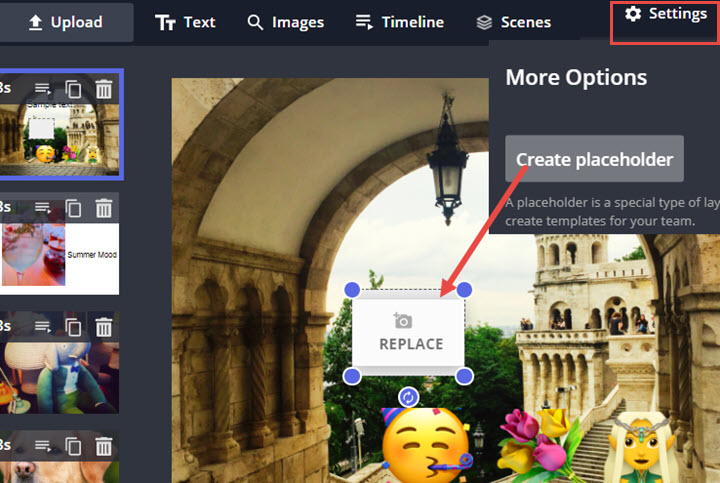
Task: Open timeline icon on first scene thumbnail
Action: point(43,89)
